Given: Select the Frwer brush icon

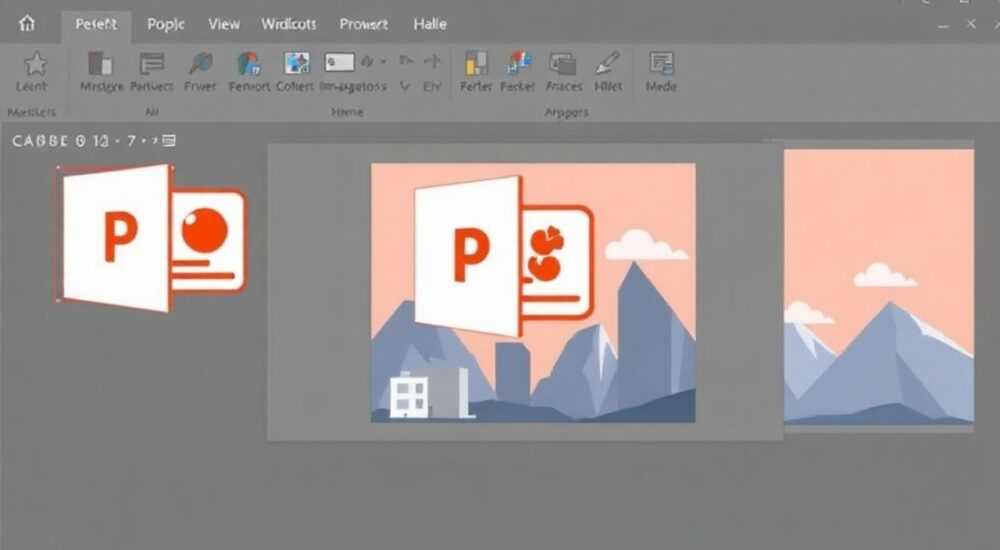Looking at the screenshot, I should pos(200,64).
